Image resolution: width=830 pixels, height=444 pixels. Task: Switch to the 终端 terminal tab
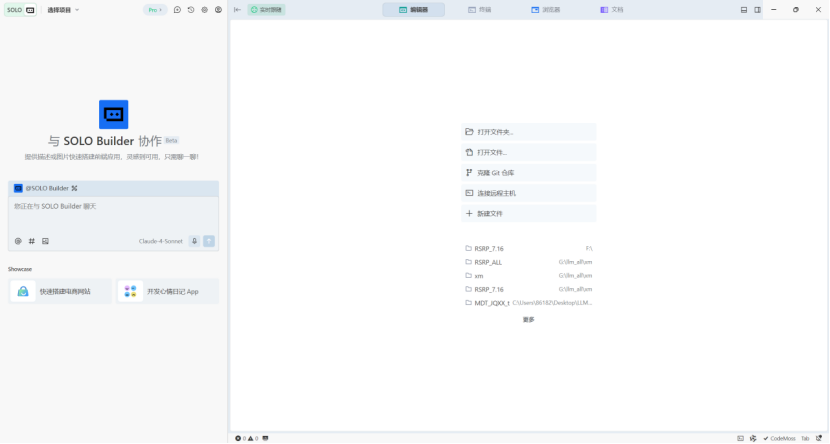[480, 10]
